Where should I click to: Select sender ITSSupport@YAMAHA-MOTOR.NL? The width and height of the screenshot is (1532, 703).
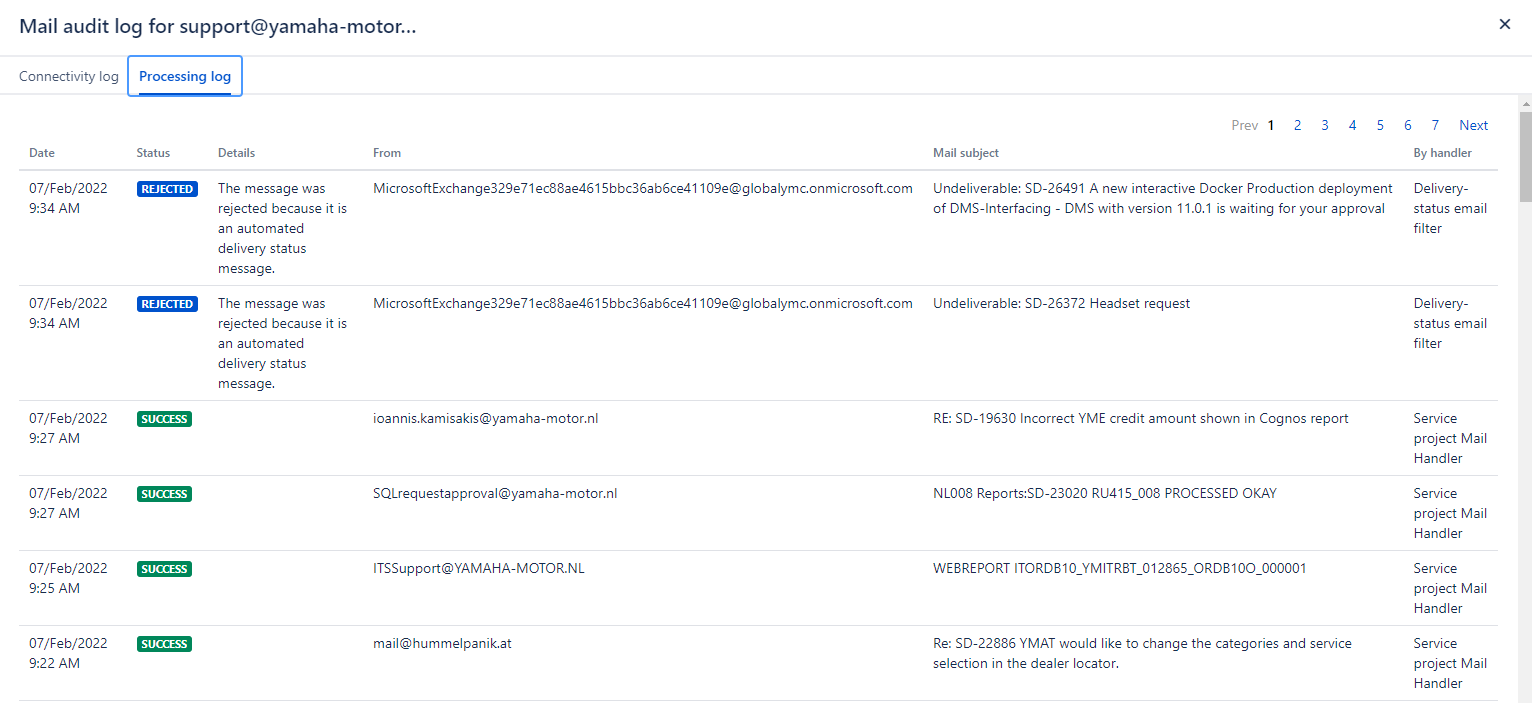[479, 568]
